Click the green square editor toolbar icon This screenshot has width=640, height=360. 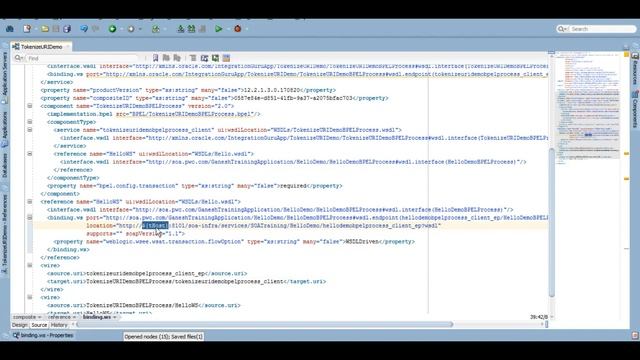[215, 58]
